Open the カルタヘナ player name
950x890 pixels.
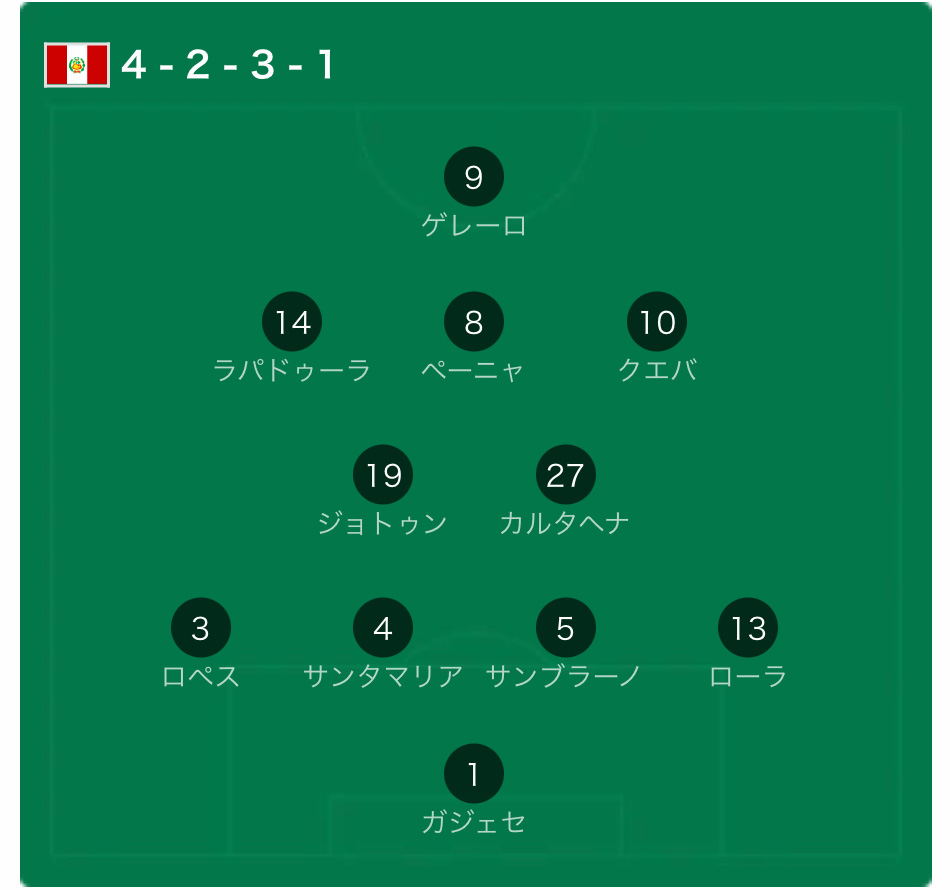pyautogui.click(x=565, y=523)
